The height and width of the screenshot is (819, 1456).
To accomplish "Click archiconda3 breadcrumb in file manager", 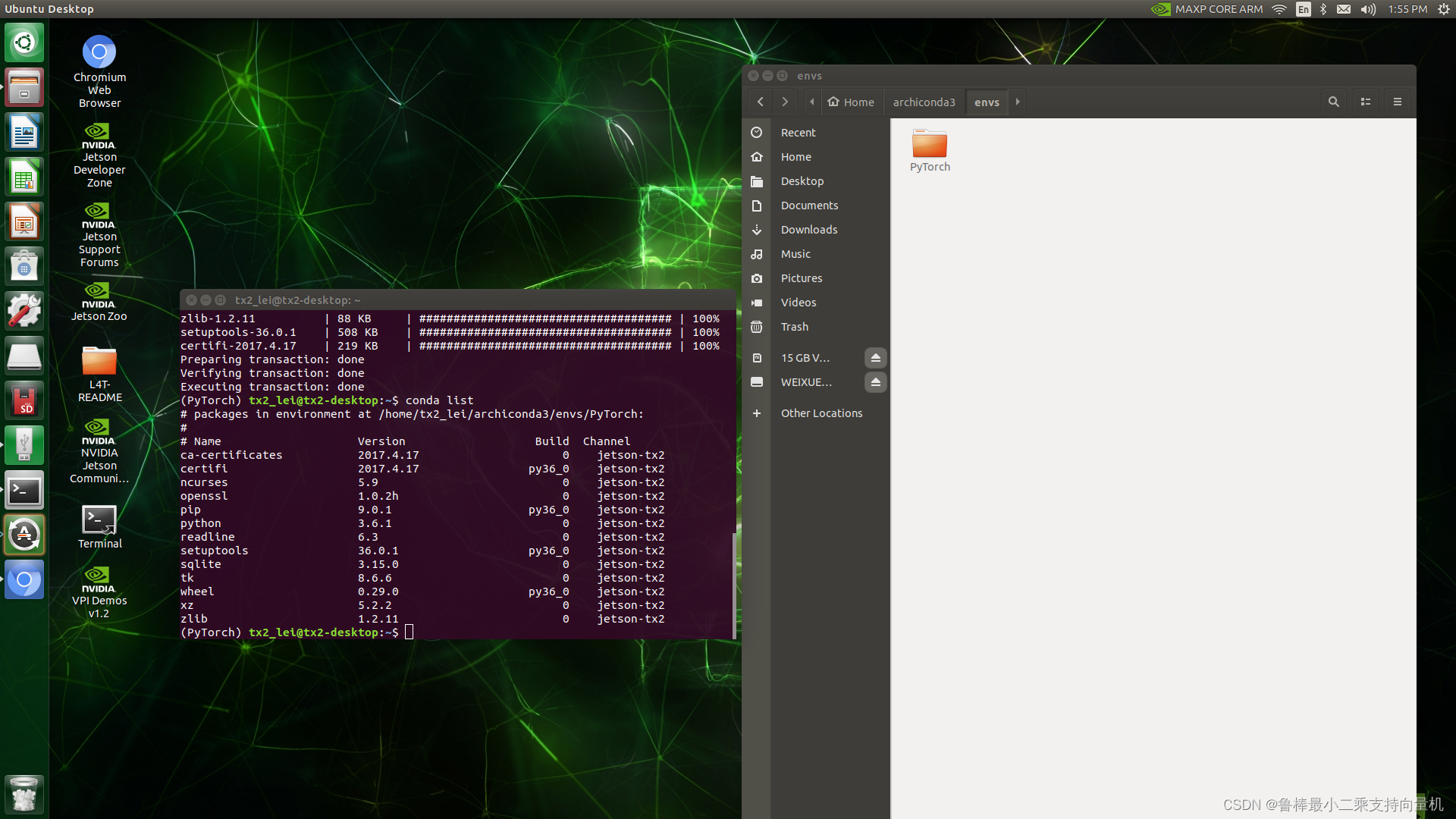I will (921, 101).
